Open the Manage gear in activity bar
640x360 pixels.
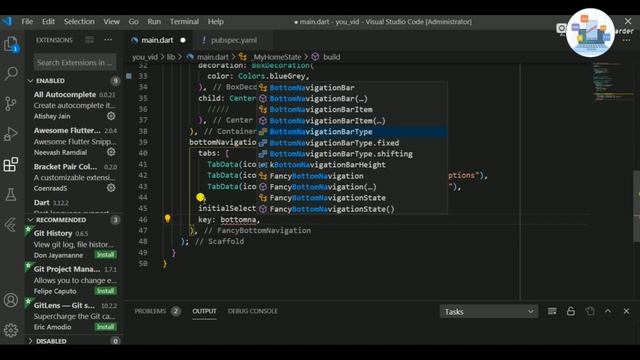(x=11, y=330)
